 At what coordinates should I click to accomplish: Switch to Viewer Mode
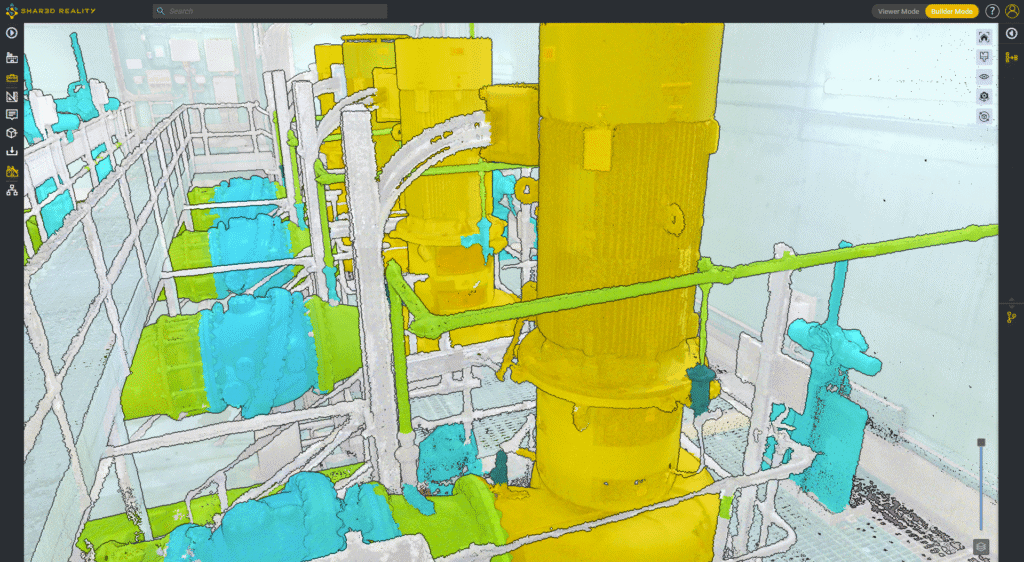(897, 11)
